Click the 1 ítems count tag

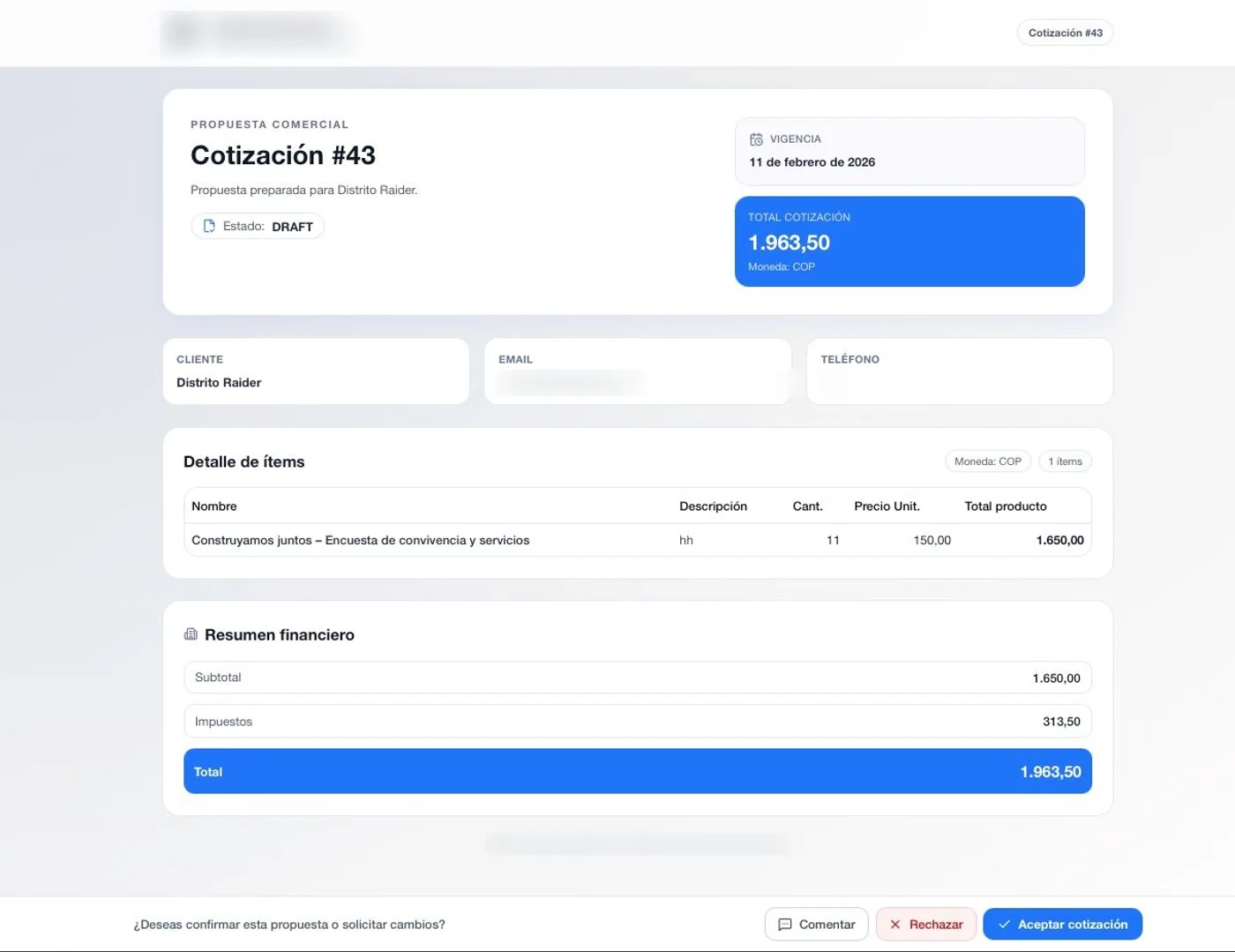point(1065,461)
